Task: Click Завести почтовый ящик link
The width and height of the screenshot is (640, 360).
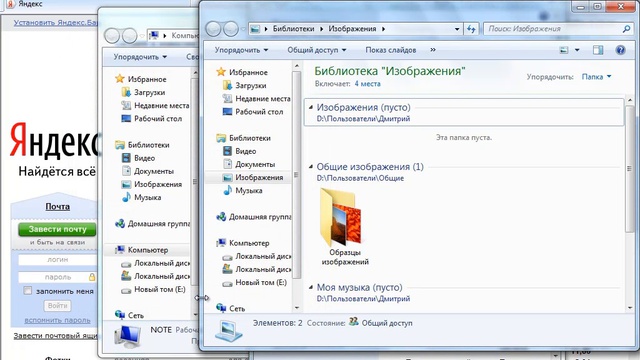Action: [56, 336]
